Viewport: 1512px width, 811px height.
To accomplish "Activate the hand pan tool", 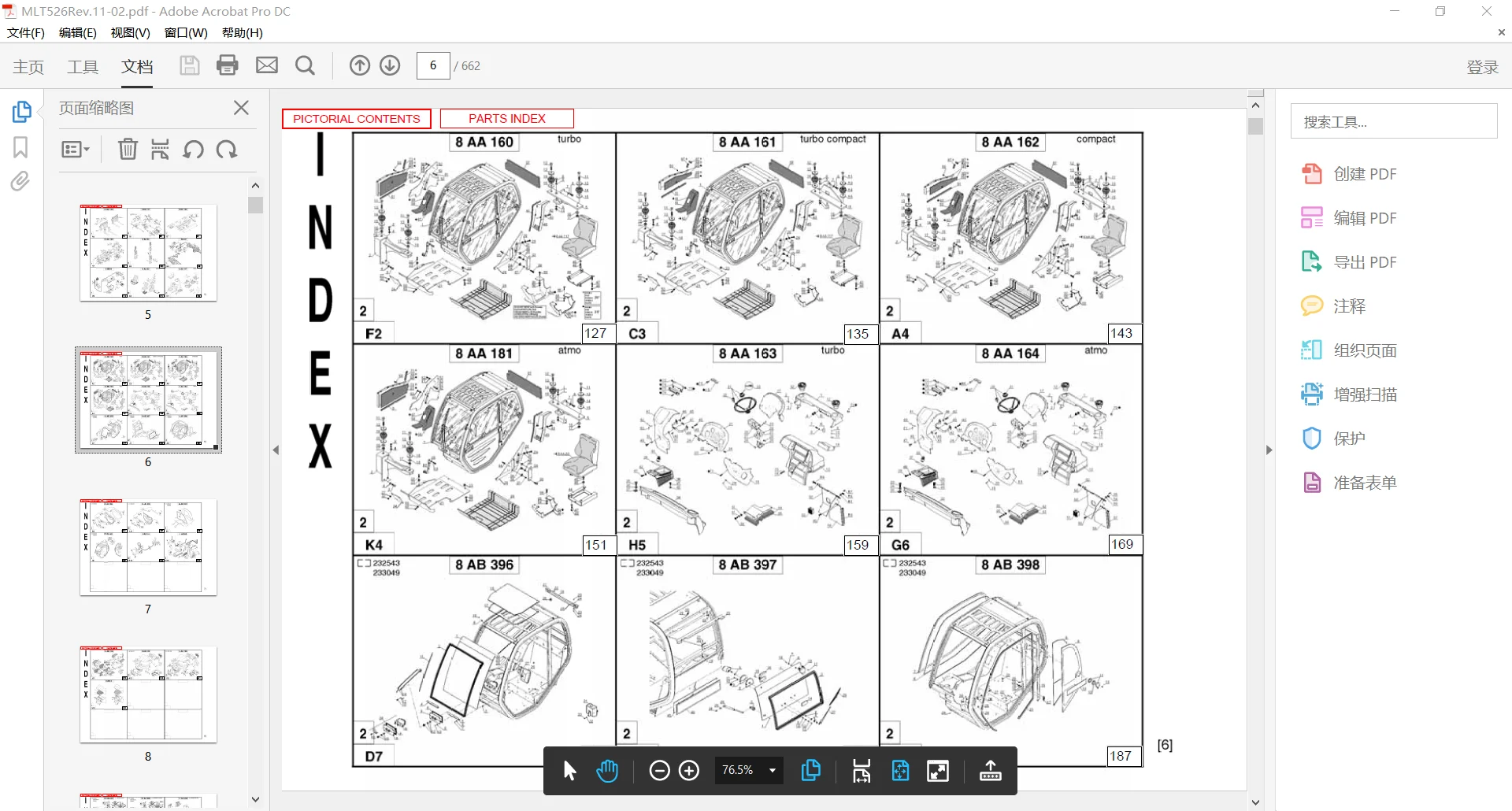I will point(607,770).
